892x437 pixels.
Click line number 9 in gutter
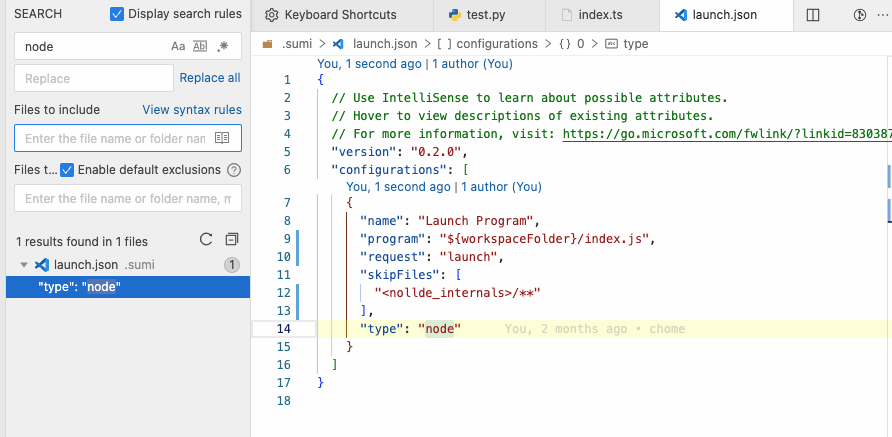click(x=287, y=238)
